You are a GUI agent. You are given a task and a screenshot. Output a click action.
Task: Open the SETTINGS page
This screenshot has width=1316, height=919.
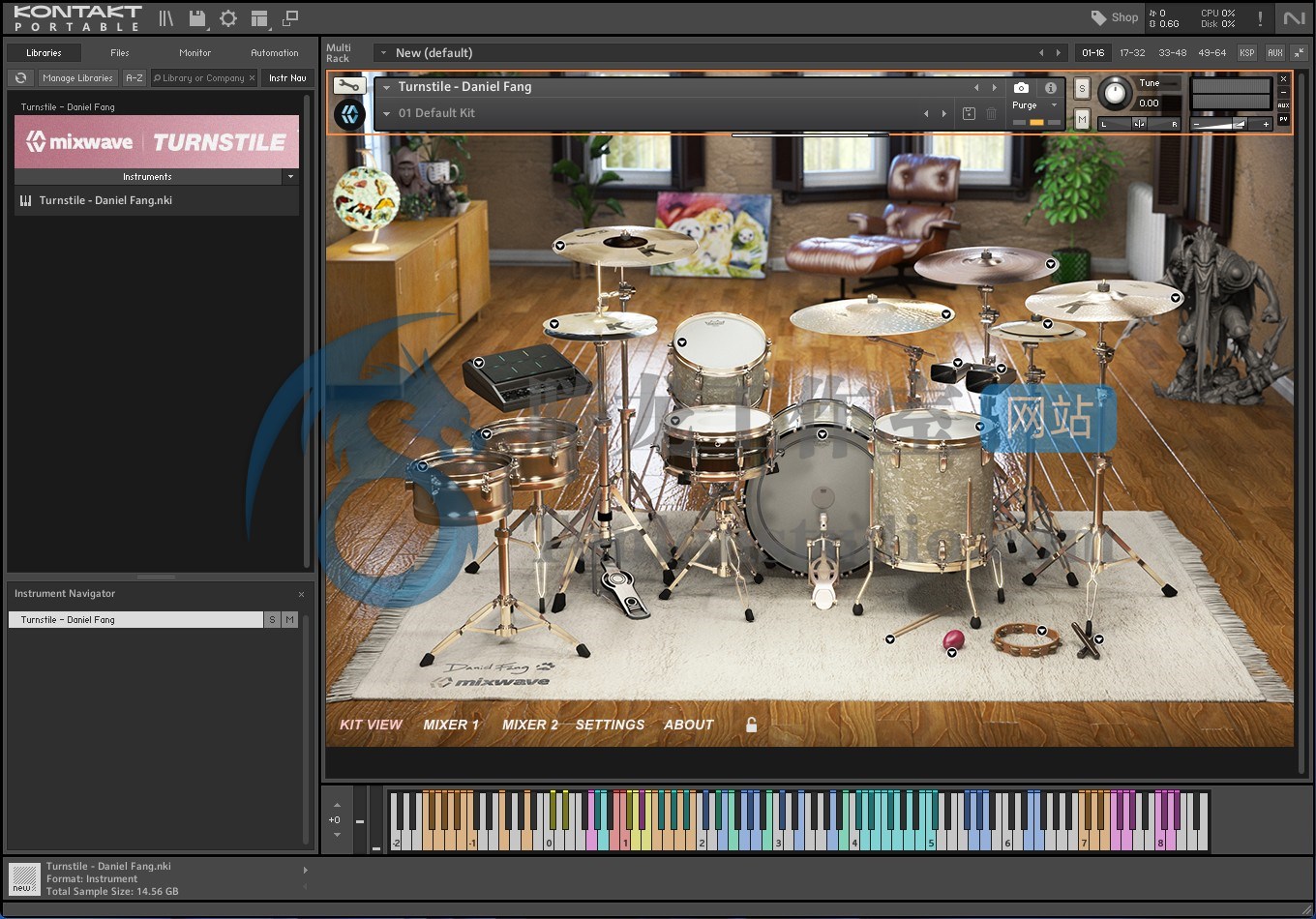pos(610,725)
